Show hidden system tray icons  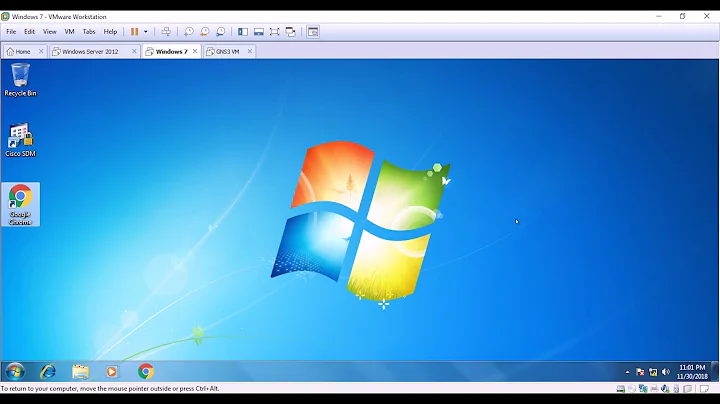(x=627, y=372)
